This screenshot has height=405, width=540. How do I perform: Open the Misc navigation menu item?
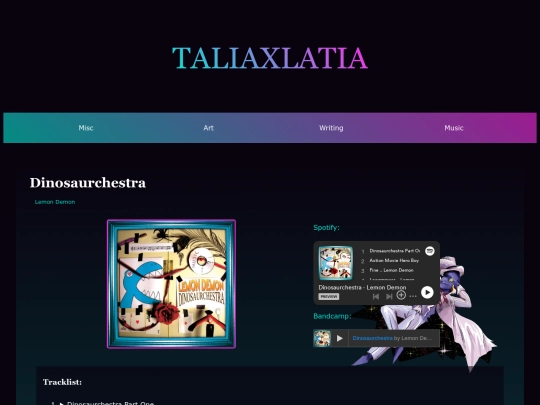point(86,128)
